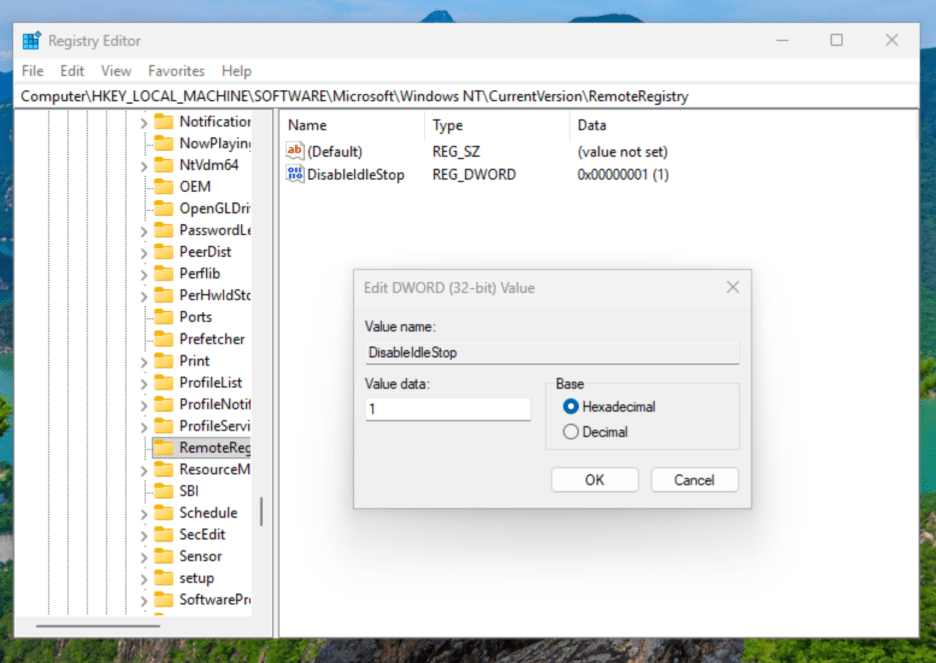This screenshot has width=936, height=663.
Task: Select the SecEdit folder icon
Action: pos(166,534)
